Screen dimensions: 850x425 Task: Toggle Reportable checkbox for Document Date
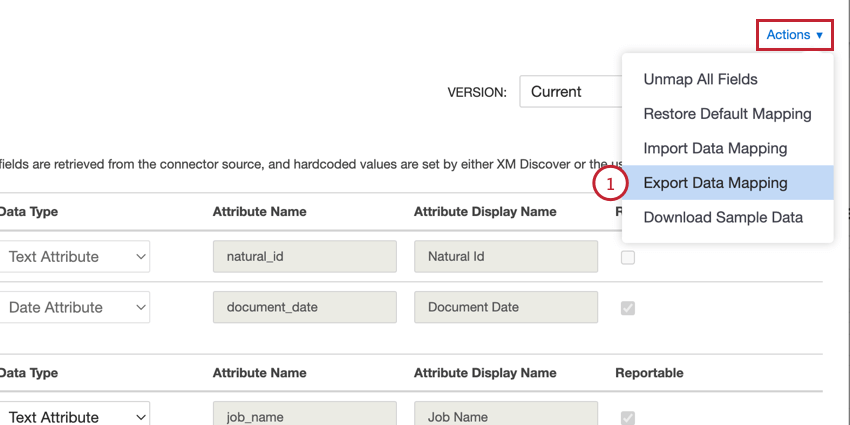click(627, 308)
